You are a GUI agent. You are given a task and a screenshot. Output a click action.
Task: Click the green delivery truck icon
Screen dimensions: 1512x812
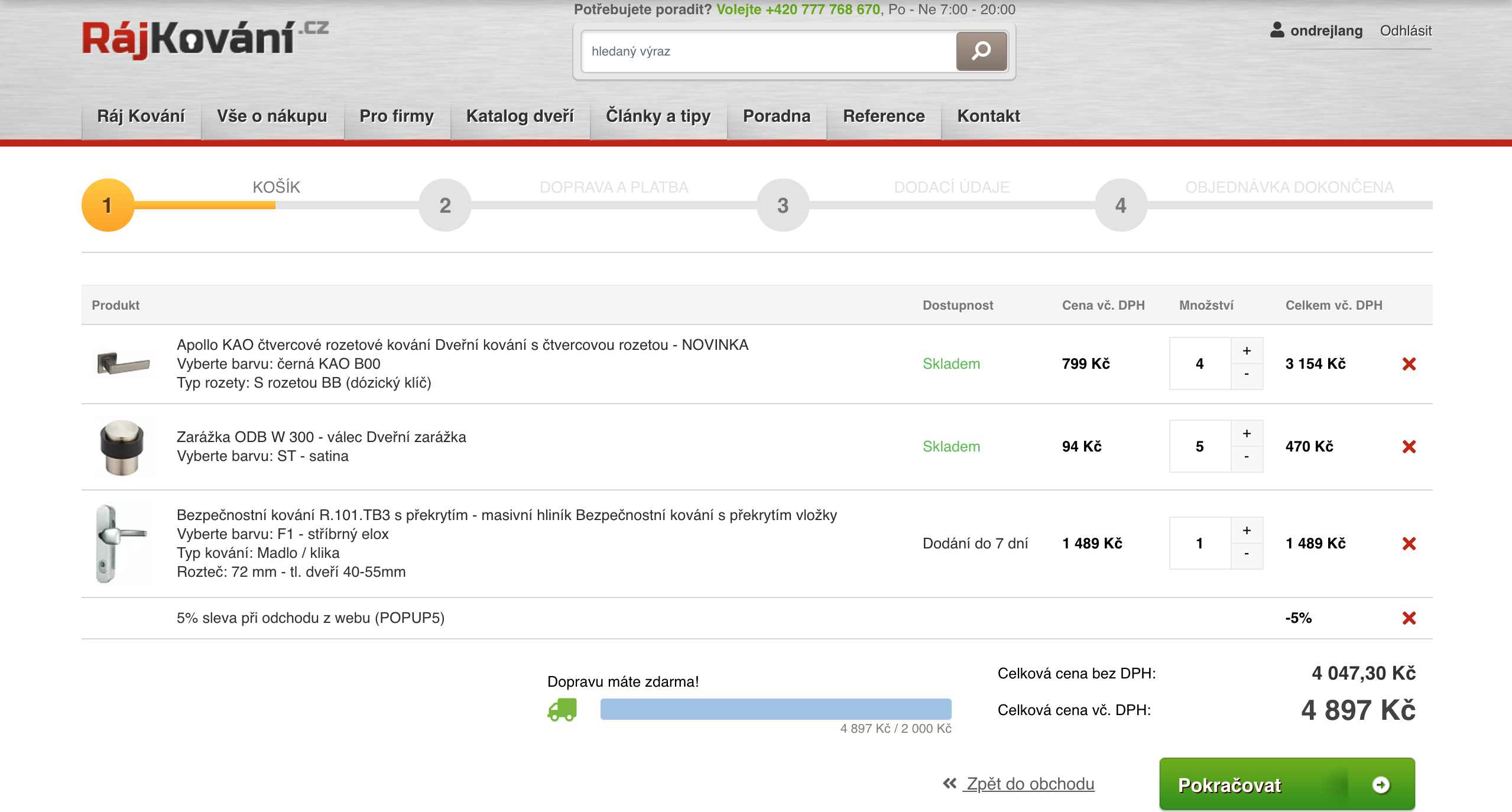click(562, 710)
